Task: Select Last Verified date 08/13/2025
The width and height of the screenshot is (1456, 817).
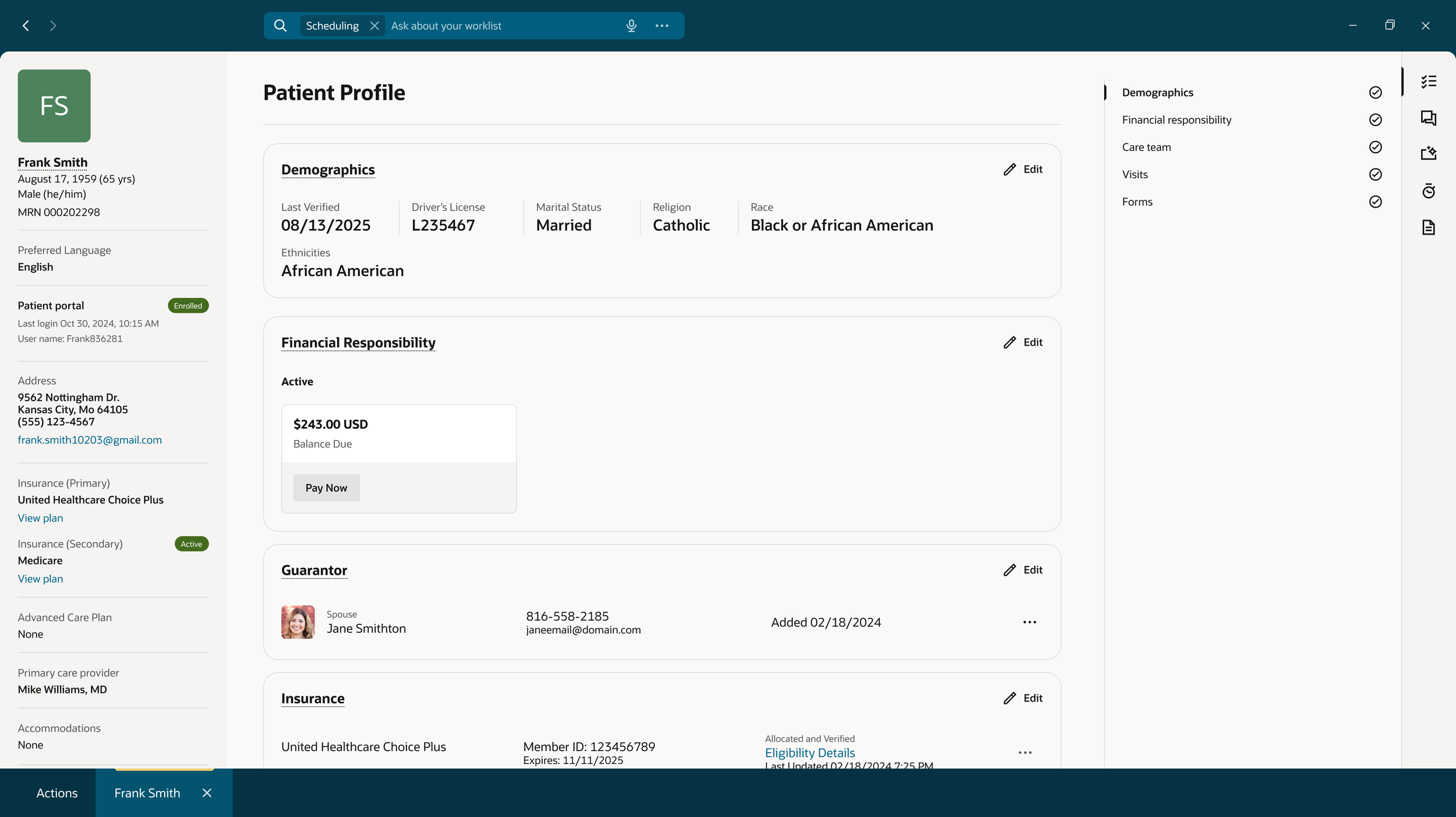Action: click(x=326, y=226)
